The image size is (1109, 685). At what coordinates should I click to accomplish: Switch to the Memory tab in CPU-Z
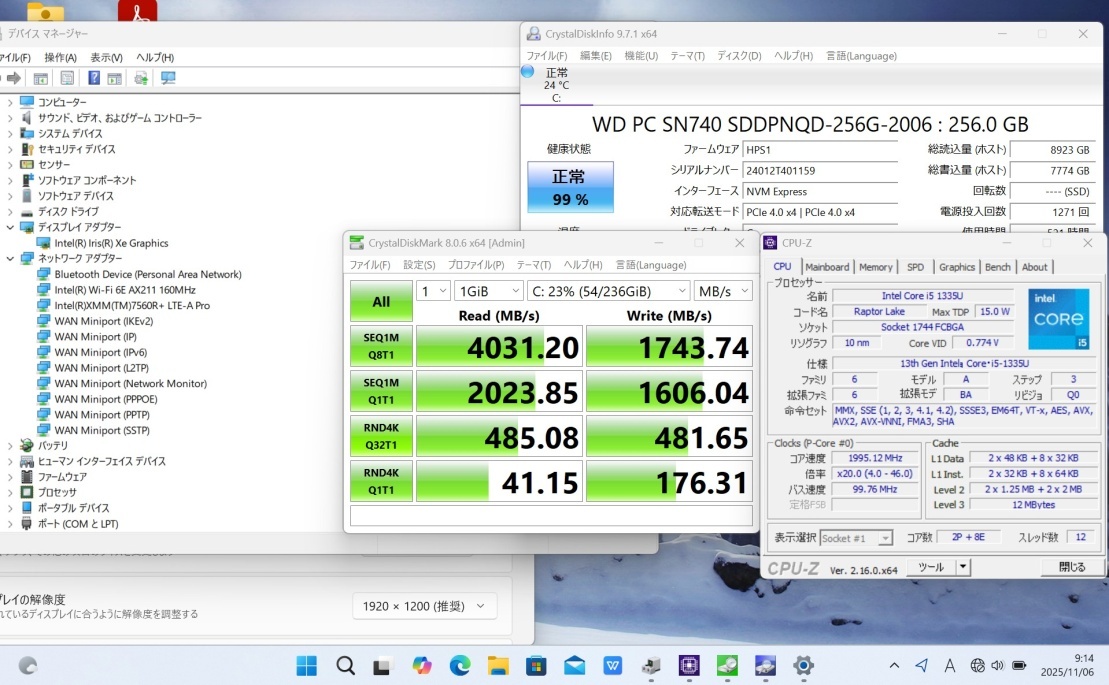(875, 267)
